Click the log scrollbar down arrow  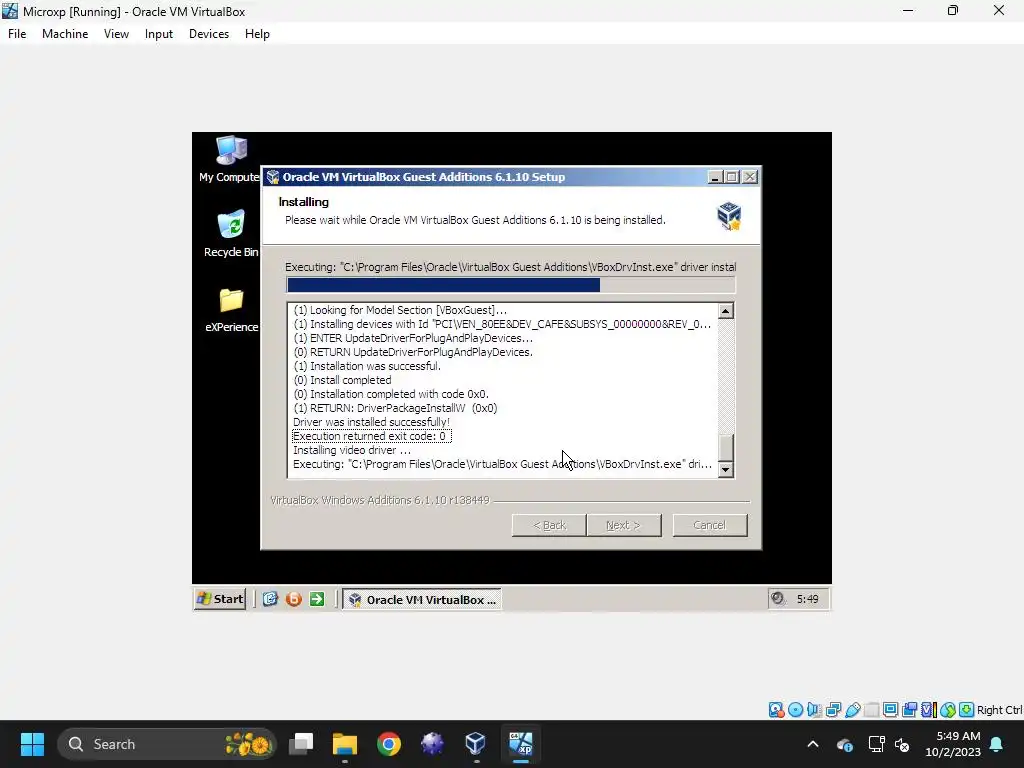click(726, 470)
